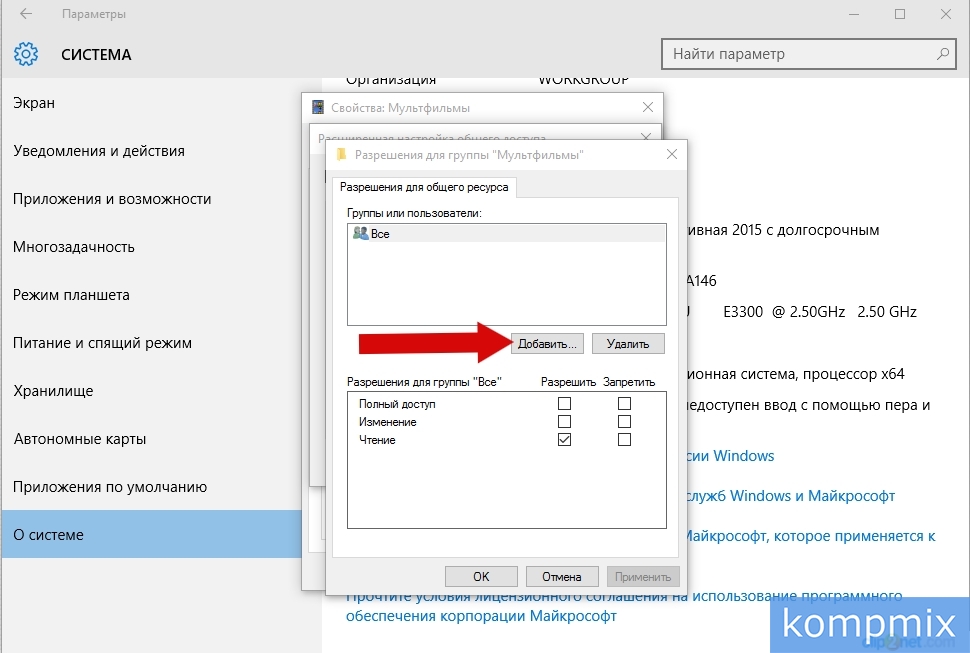
Task: Click the Мультфильмы properties window icon
Action: click(317, 107)
